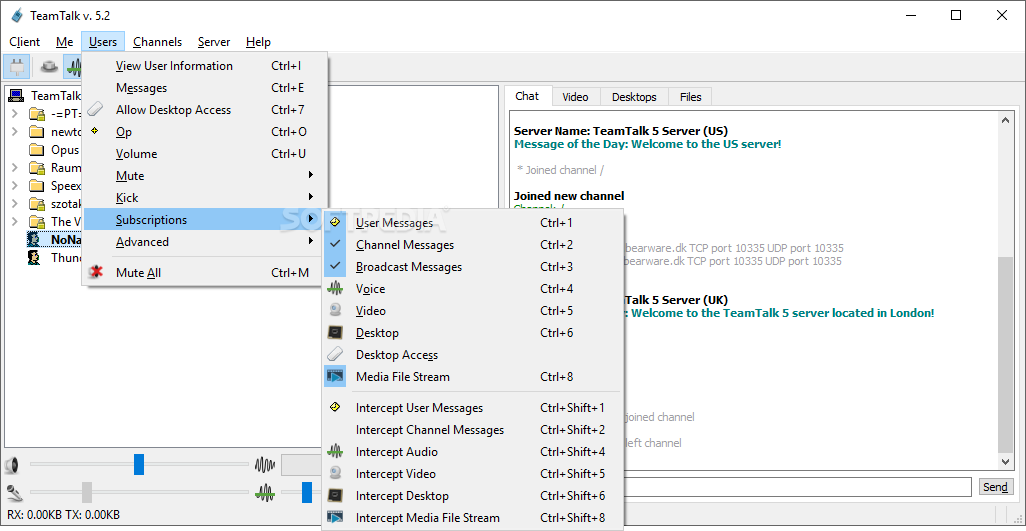Screen dimensions: 1026x531
Task: Click the Media File Stream film icon
Action: point(335,376)
